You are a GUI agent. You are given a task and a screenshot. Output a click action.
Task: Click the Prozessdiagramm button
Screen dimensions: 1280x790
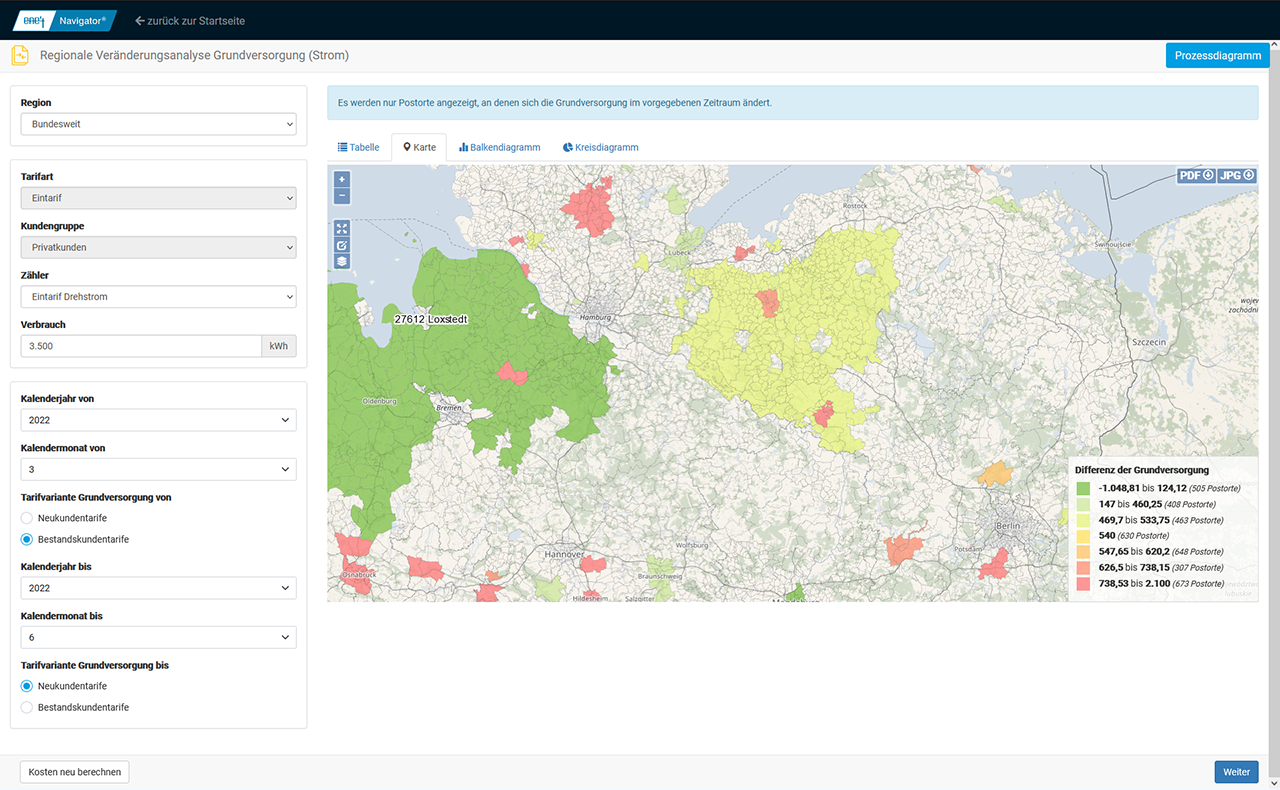click(x=1217, y=56)
